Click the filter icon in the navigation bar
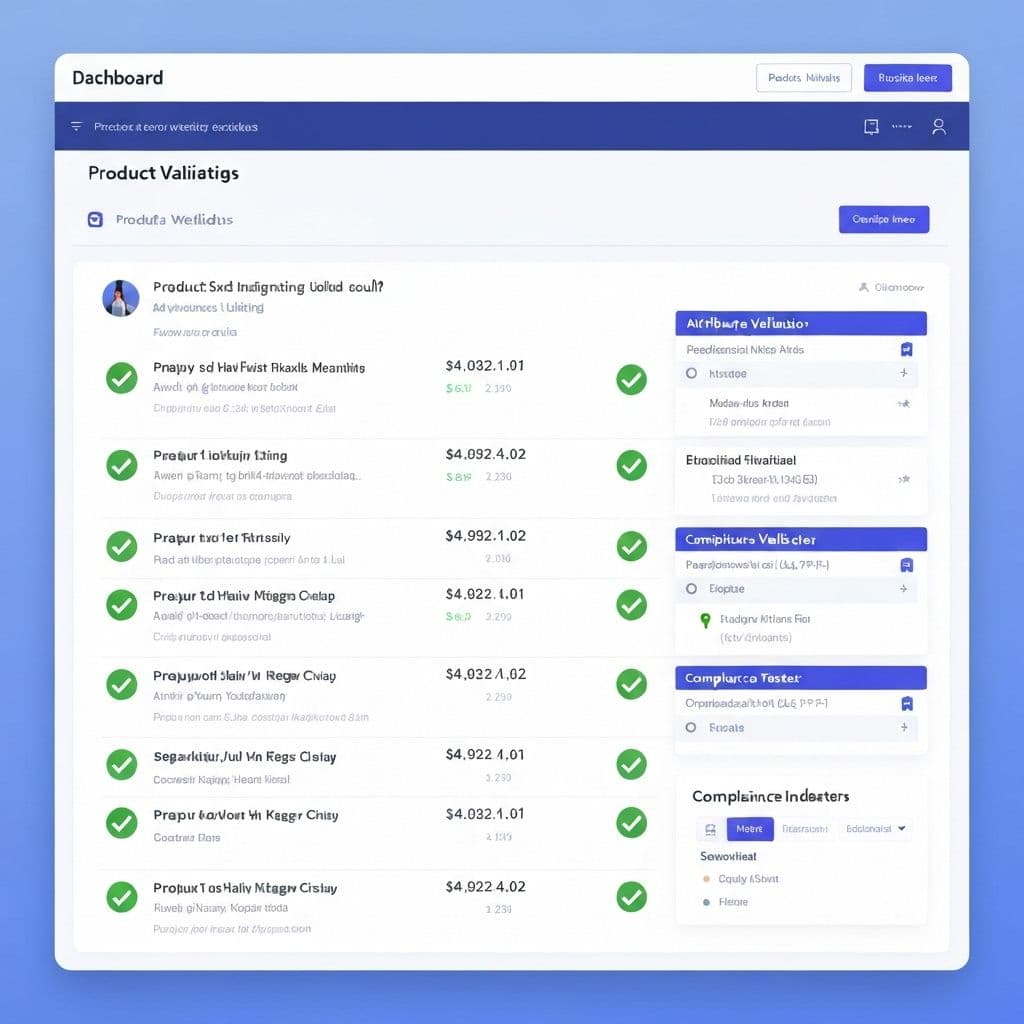1024x1024 pixels. click(76, 127)
